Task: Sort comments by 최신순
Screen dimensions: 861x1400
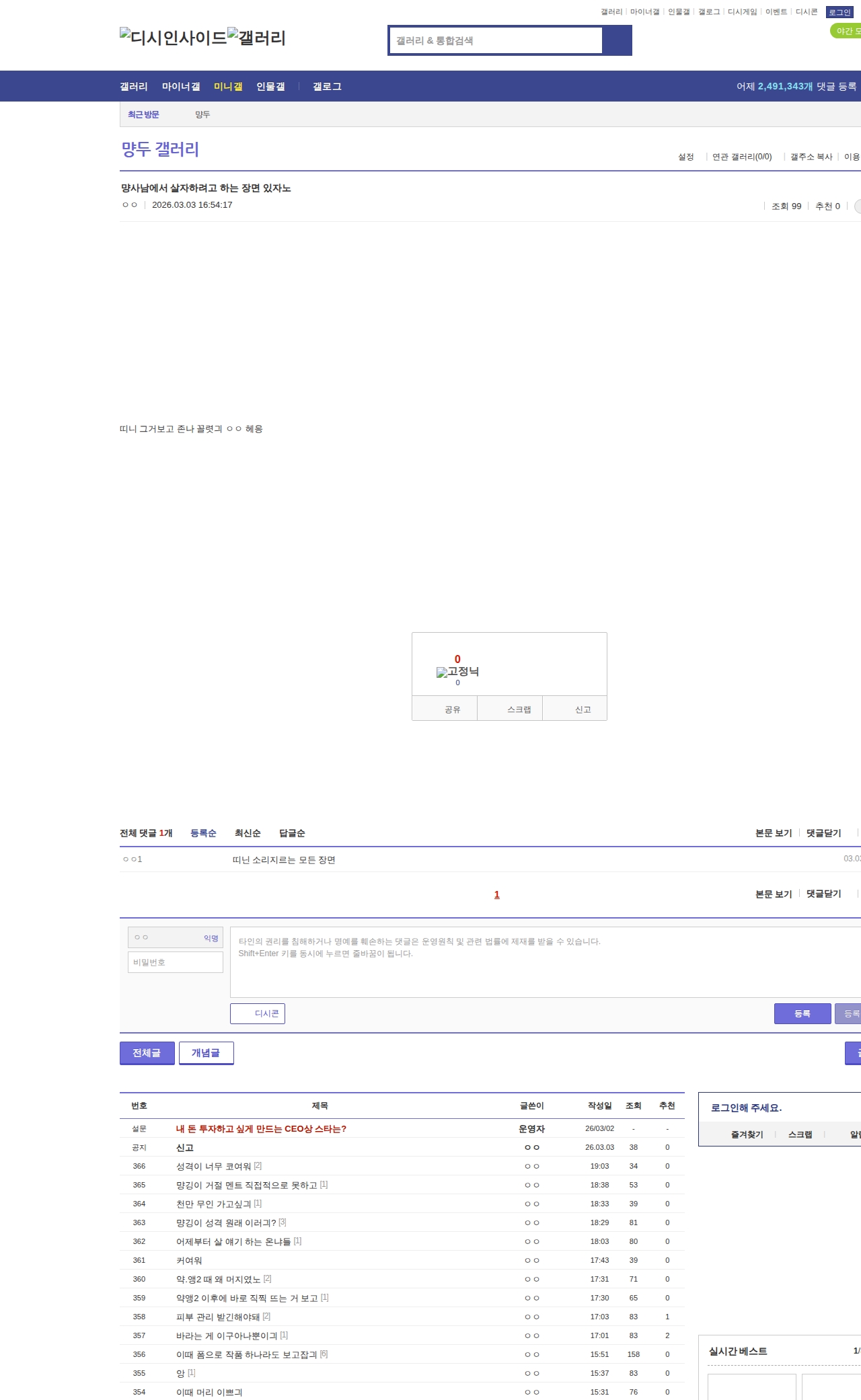Action: (x=248, y=833)
